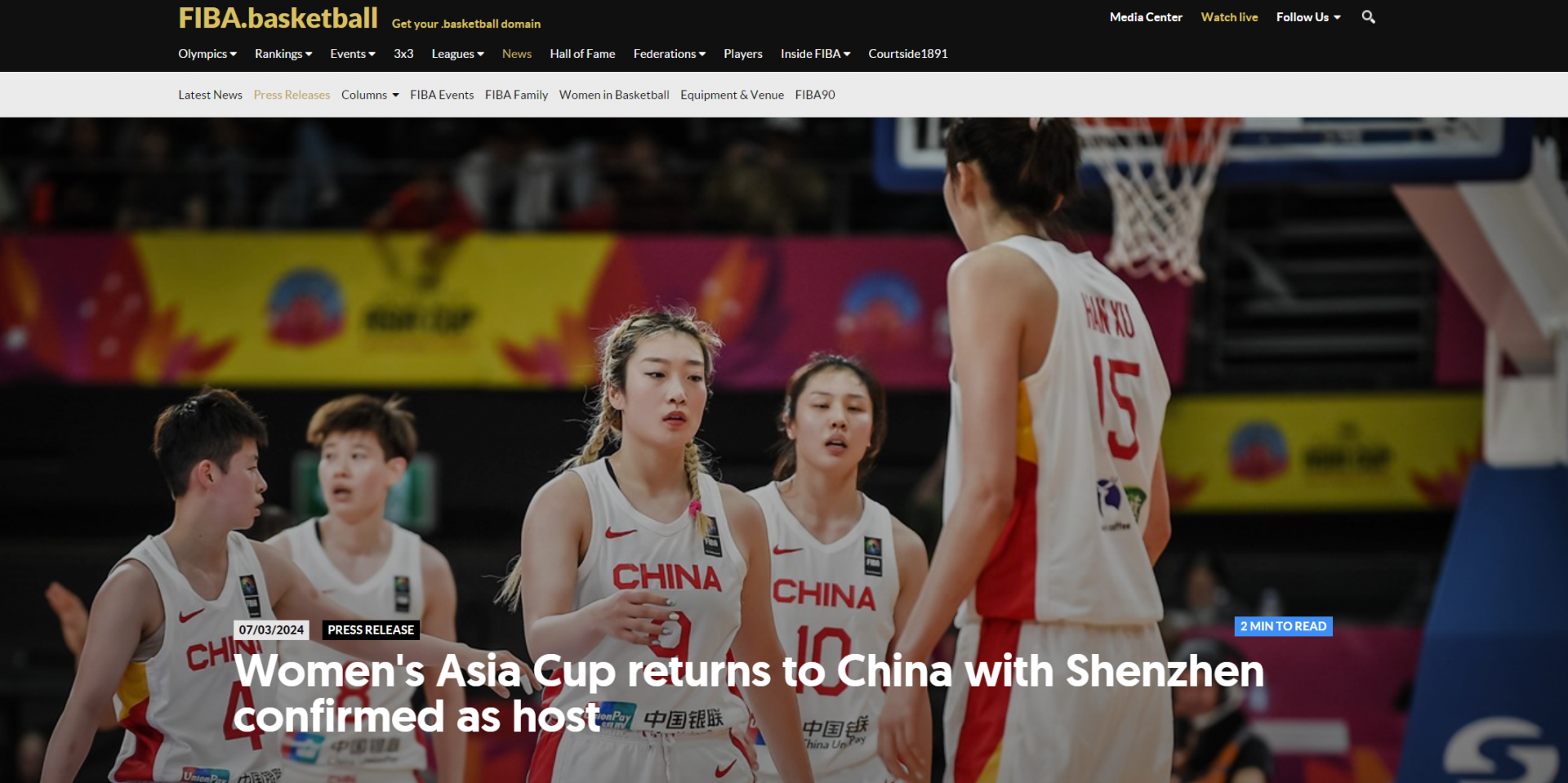
Task: Click the FIBA.basketball logo
Action: (x=278, y=18)
